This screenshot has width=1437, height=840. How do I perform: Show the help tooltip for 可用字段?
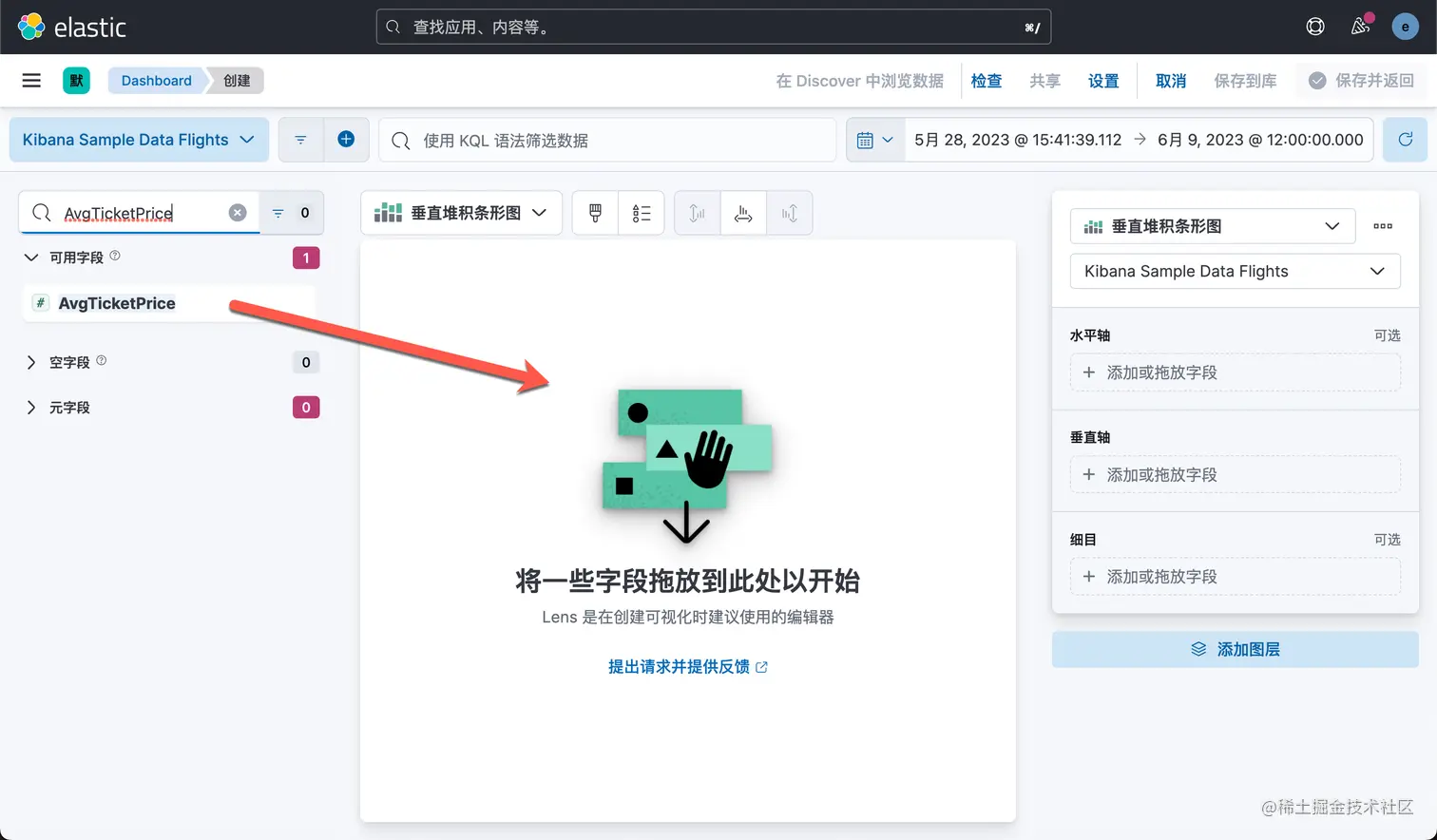click(x=115, y=256)
